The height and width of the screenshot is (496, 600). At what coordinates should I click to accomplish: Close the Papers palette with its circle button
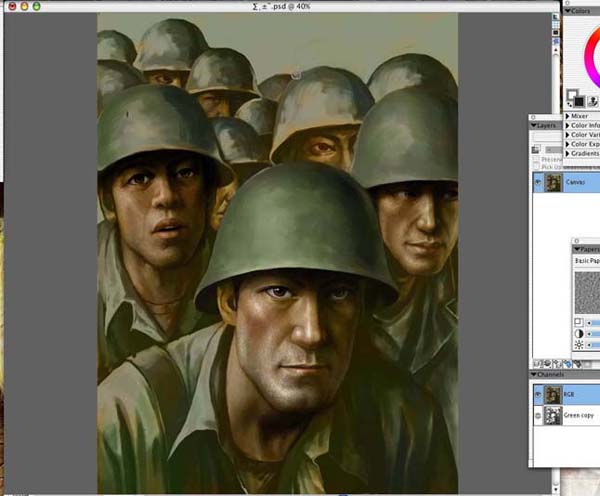tap(577, 241)
